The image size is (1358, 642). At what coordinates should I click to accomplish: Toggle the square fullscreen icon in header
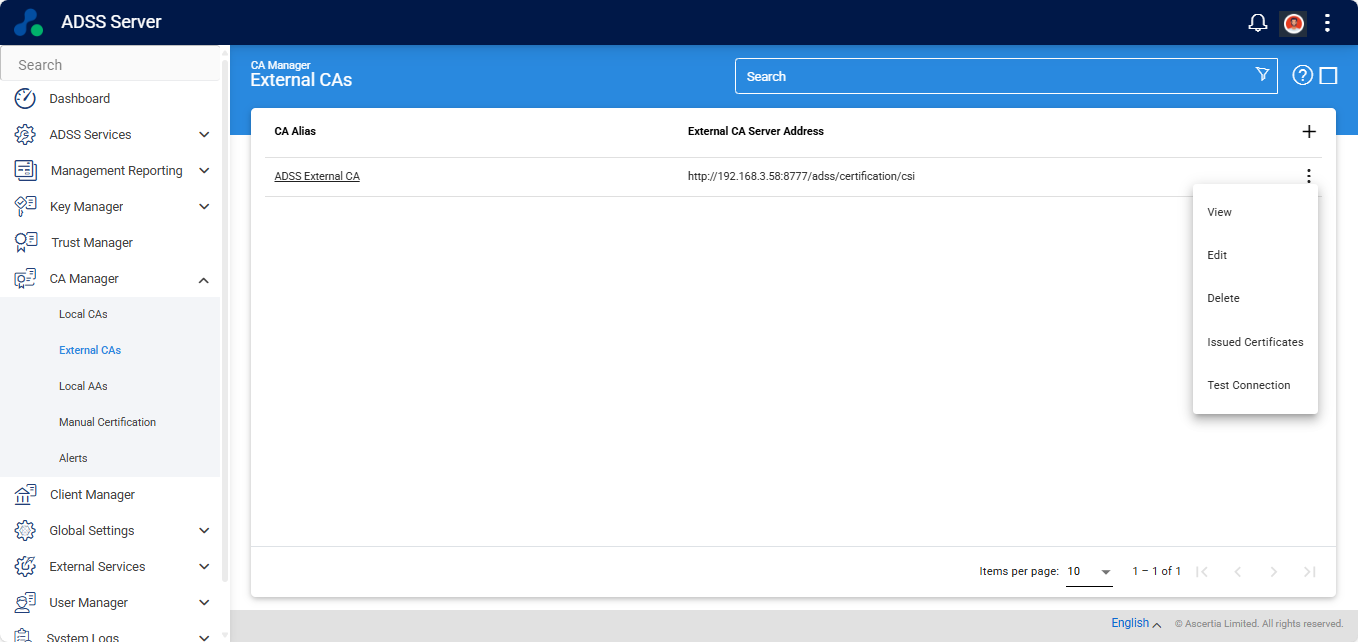coord(1329,75)
